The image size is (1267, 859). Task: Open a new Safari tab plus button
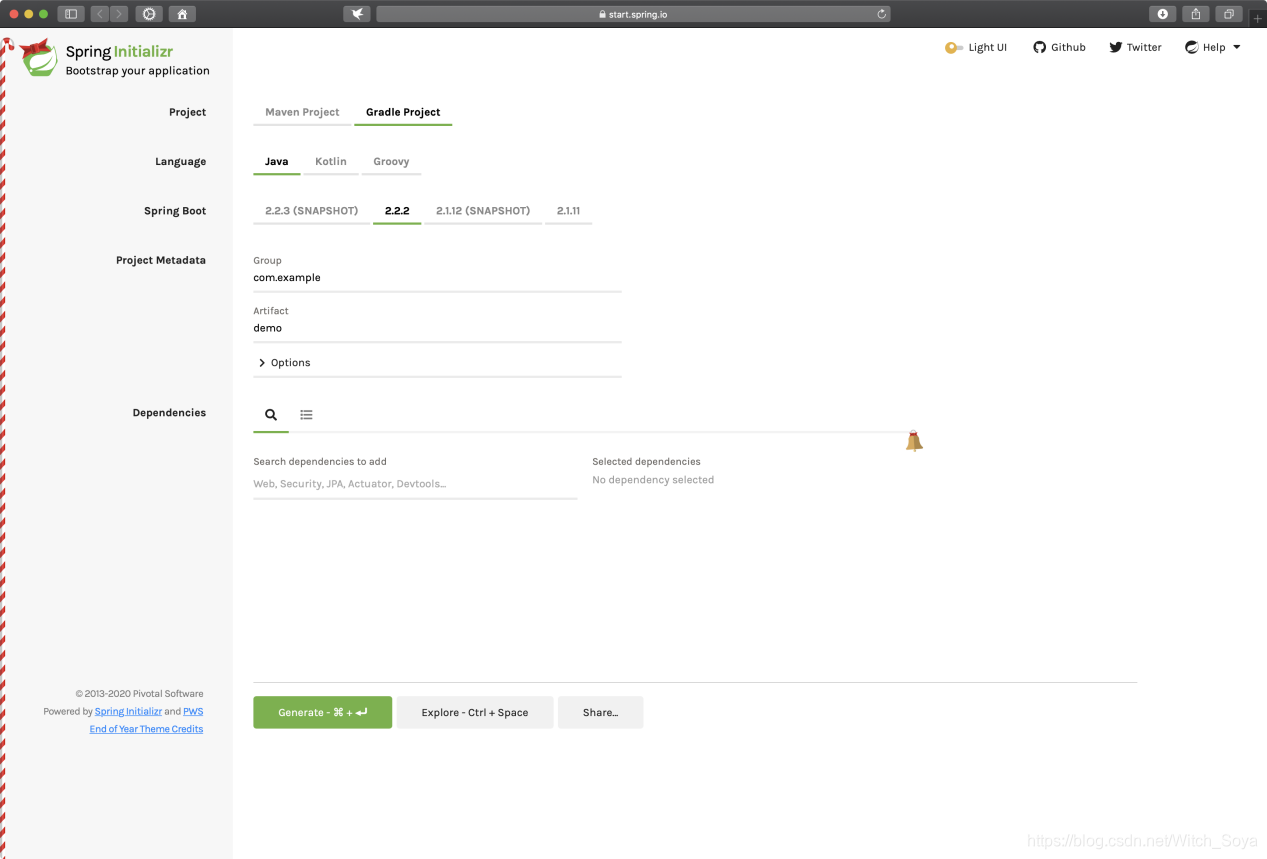pyautogui.click(x=1257, y=18)
